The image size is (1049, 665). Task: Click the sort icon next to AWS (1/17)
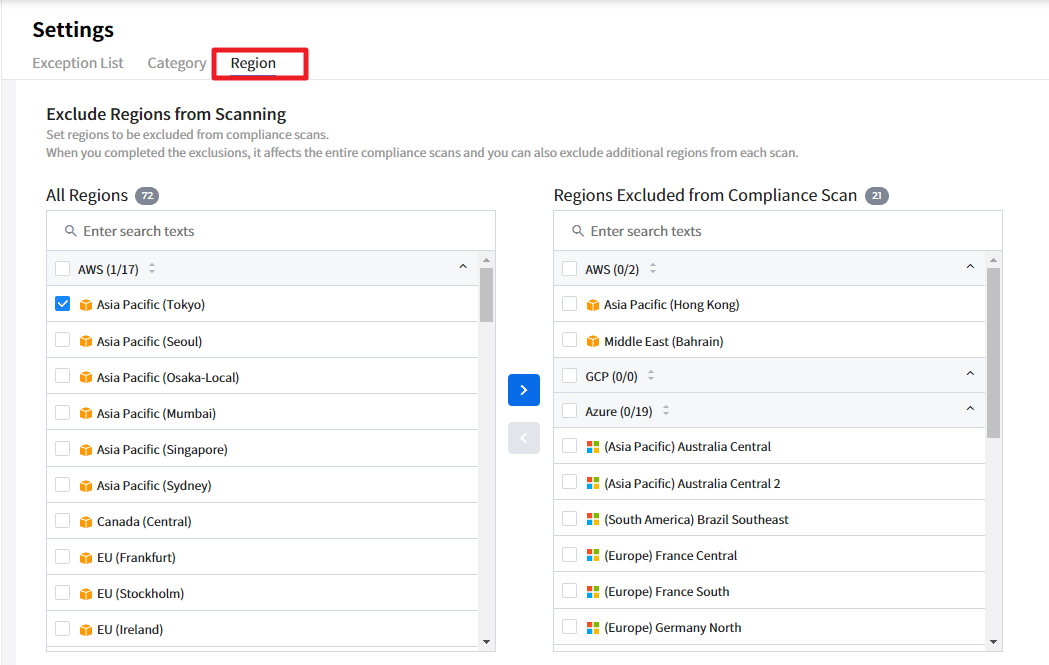pyautogui.click(x=152, y=268)
